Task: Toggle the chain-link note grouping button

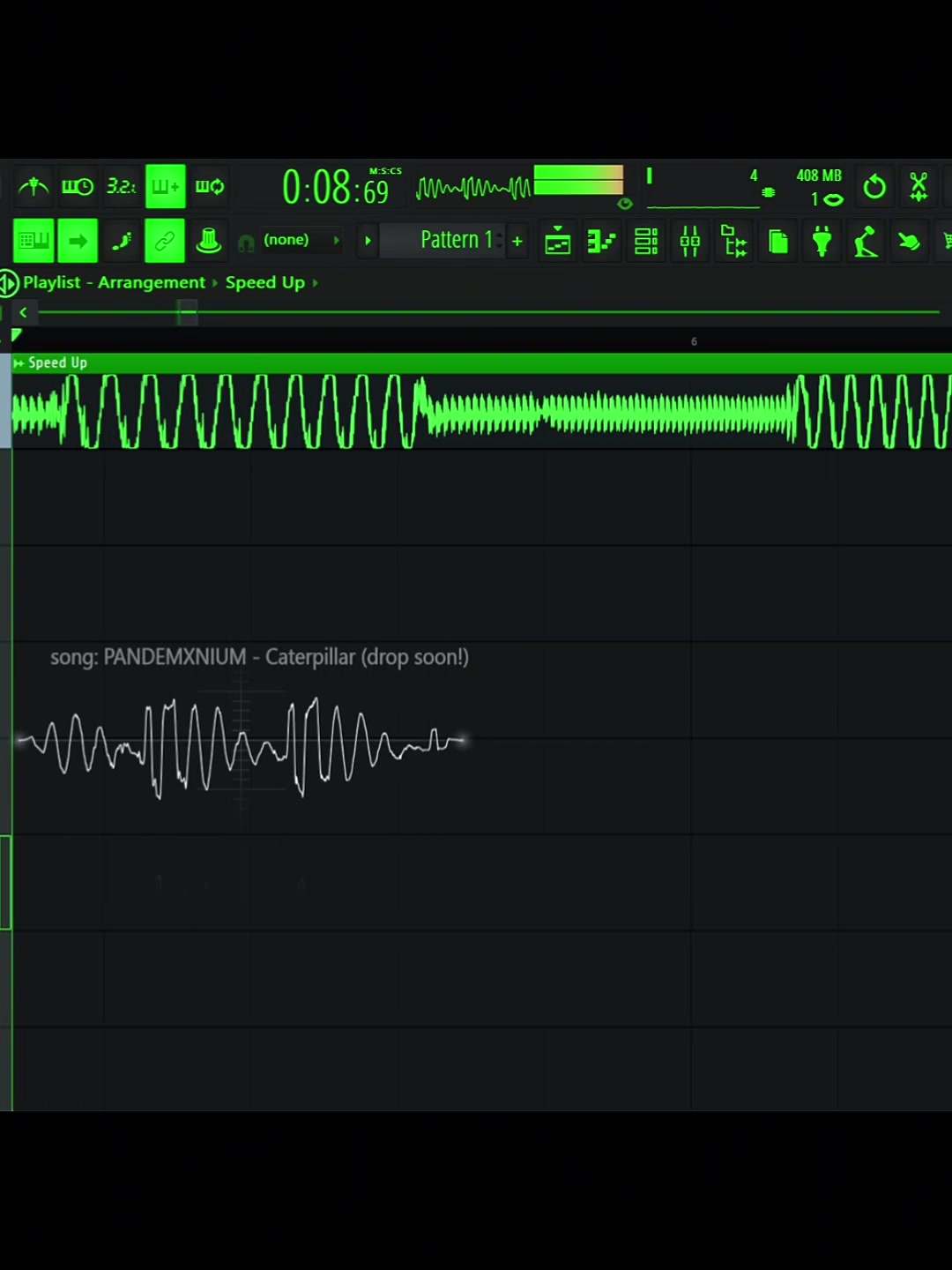Action: tap(165, 241)
